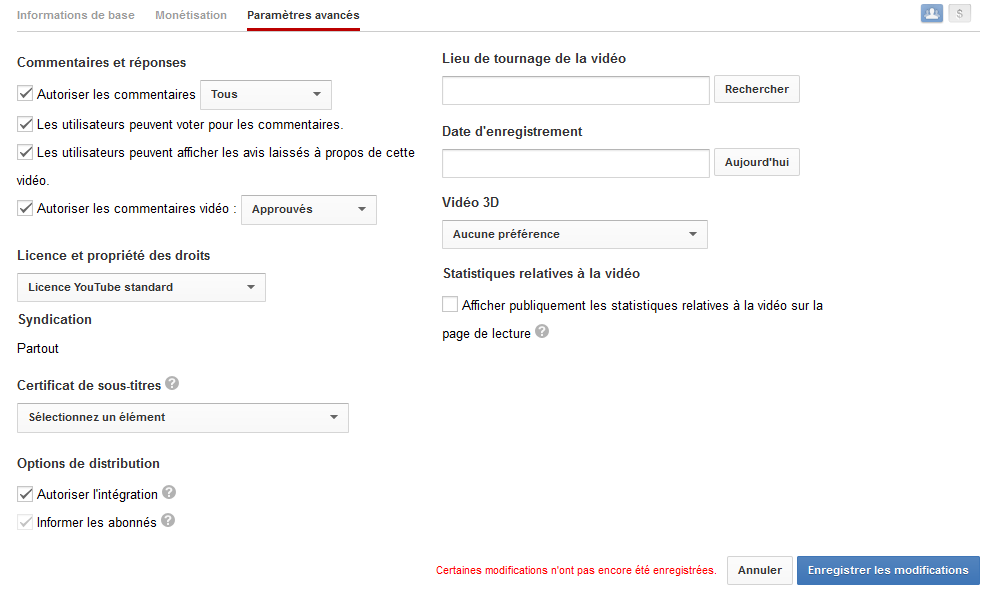
Task: Click Enregistrer les modifications button
Action: [888, 571]
